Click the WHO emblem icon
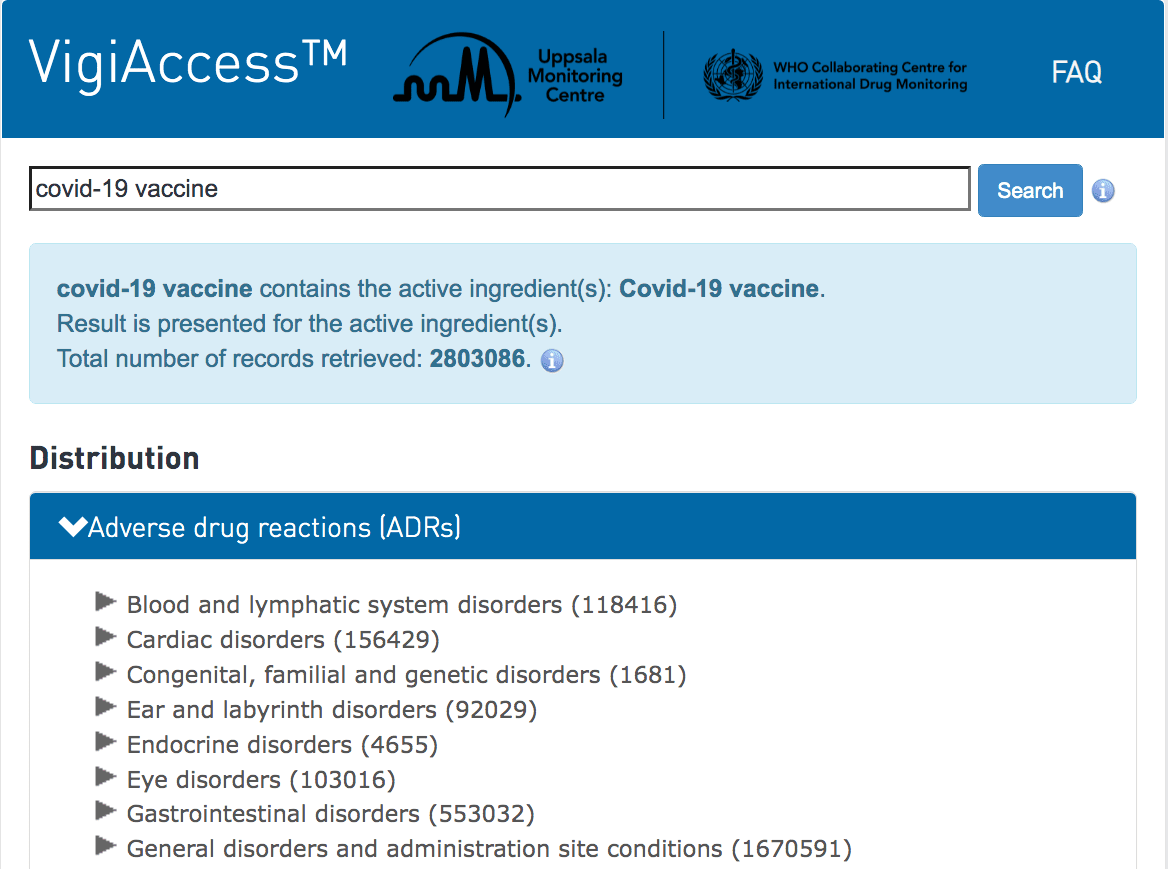Screen dimensions: 1168x869 (733, 75)
